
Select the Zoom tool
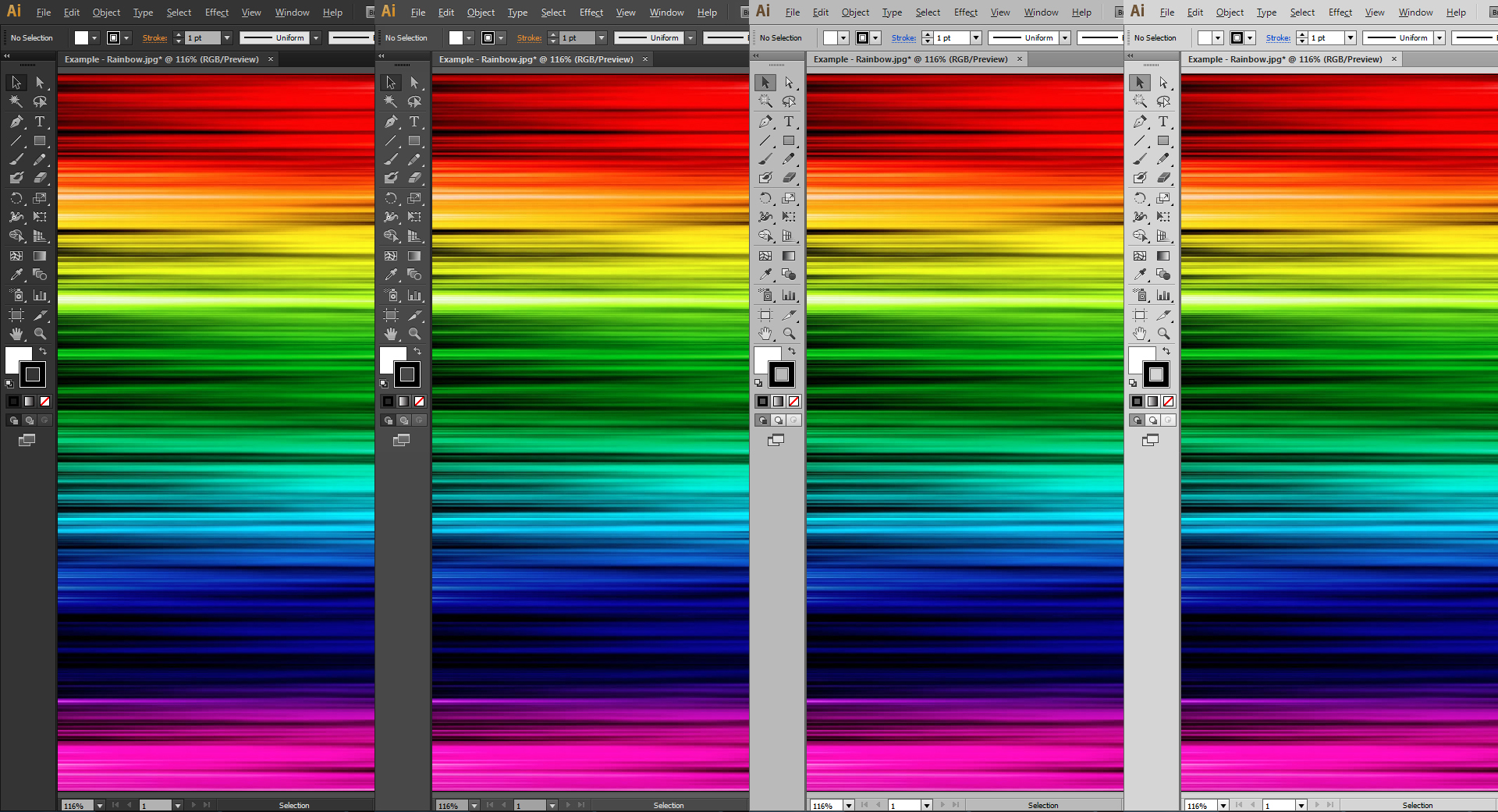[x=41, y=334]
